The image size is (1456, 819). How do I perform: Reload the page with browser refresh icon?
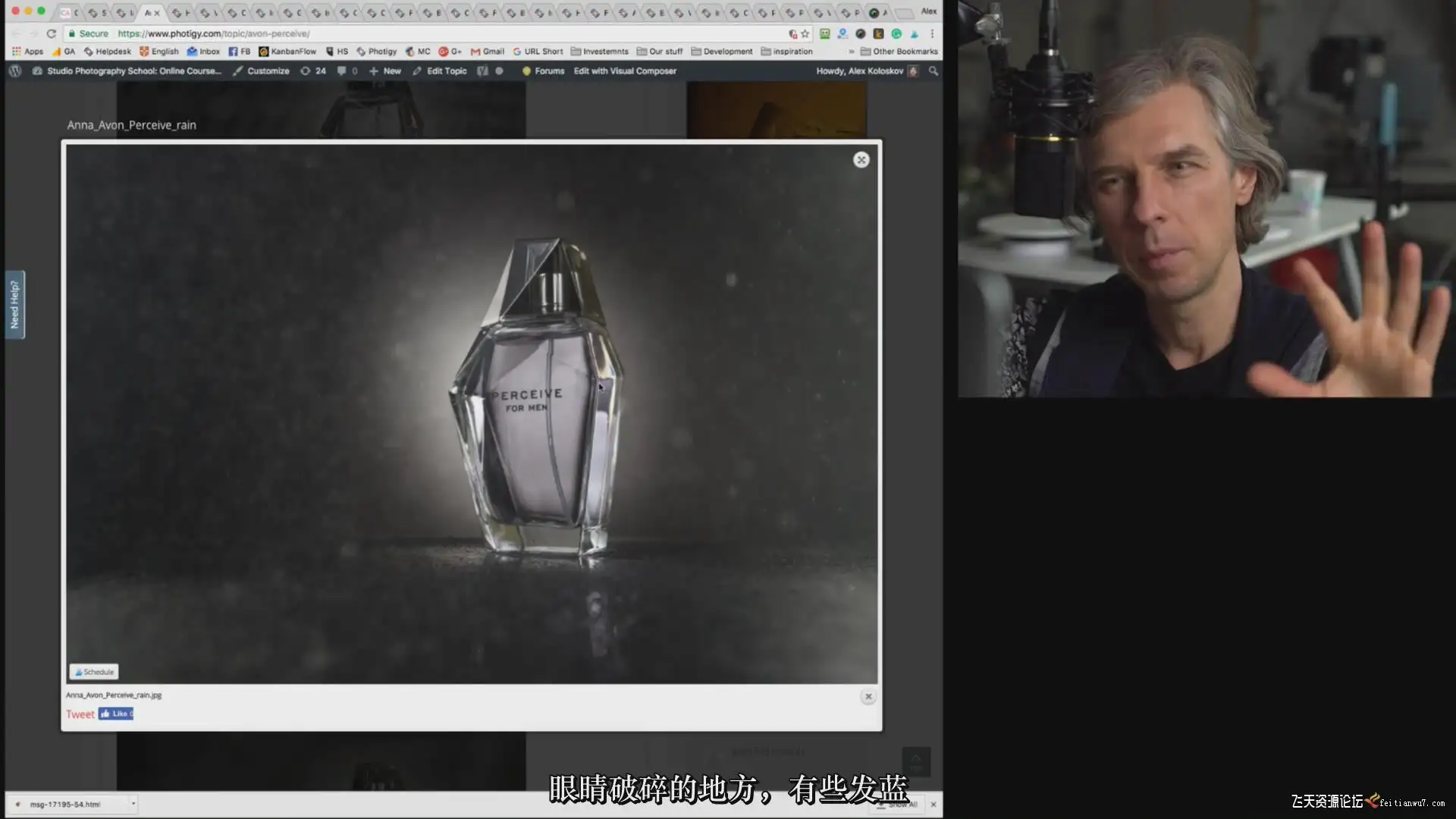[52, 33]
